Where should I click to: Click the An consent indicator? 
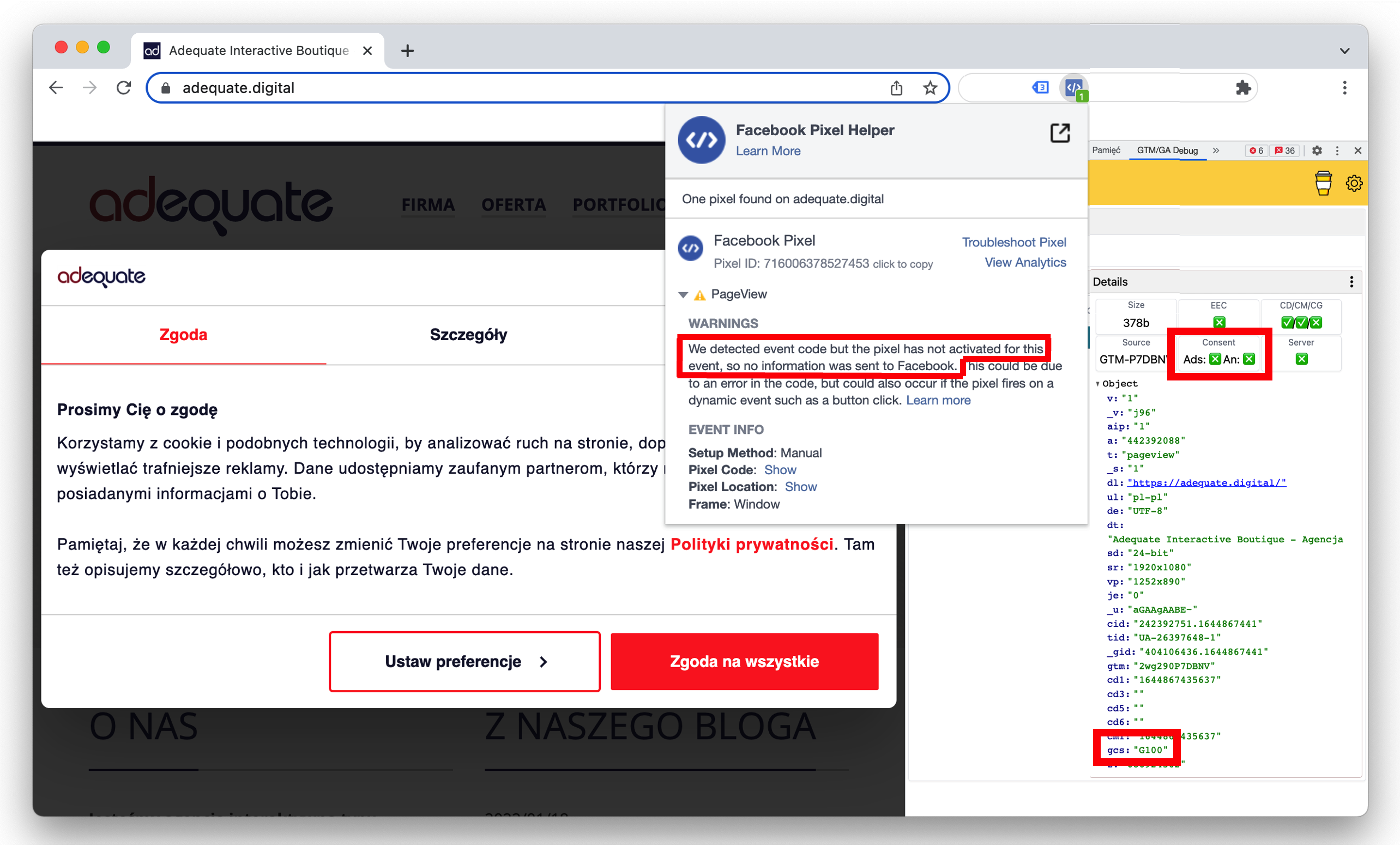(1249, 360)
